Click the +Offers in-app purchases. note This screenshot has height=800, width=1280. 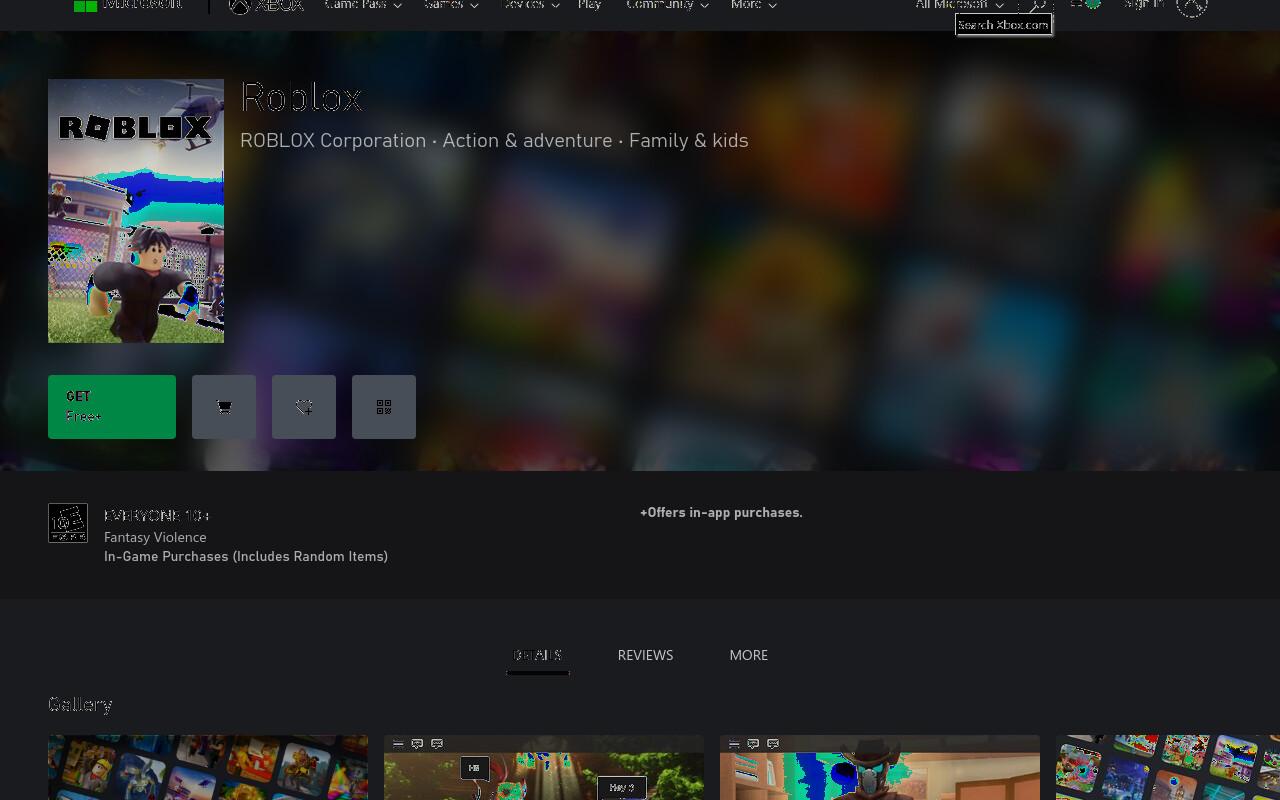(721, 512)
